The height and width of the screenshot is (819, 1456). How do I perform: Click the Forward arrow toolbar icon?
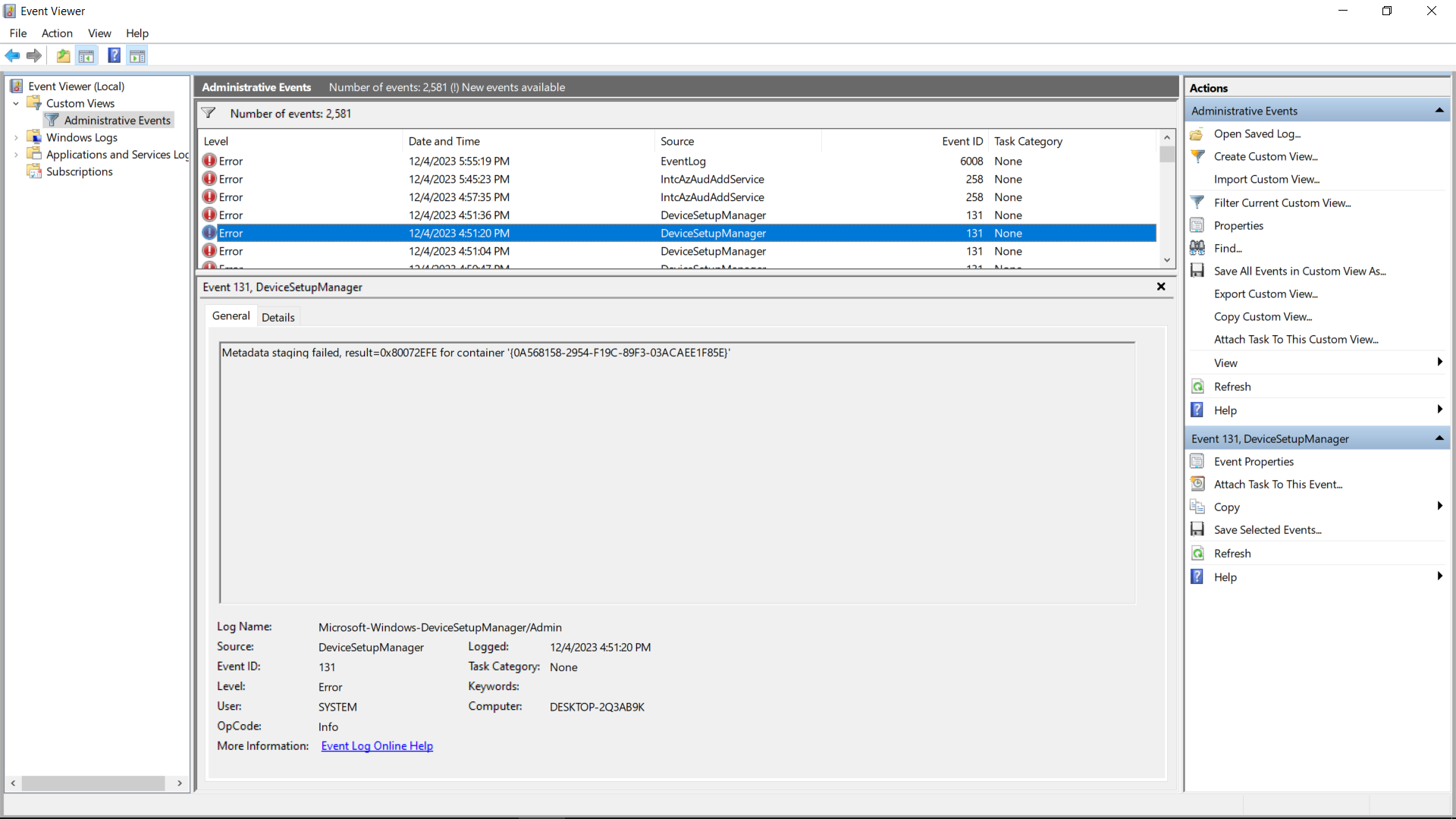33,55
